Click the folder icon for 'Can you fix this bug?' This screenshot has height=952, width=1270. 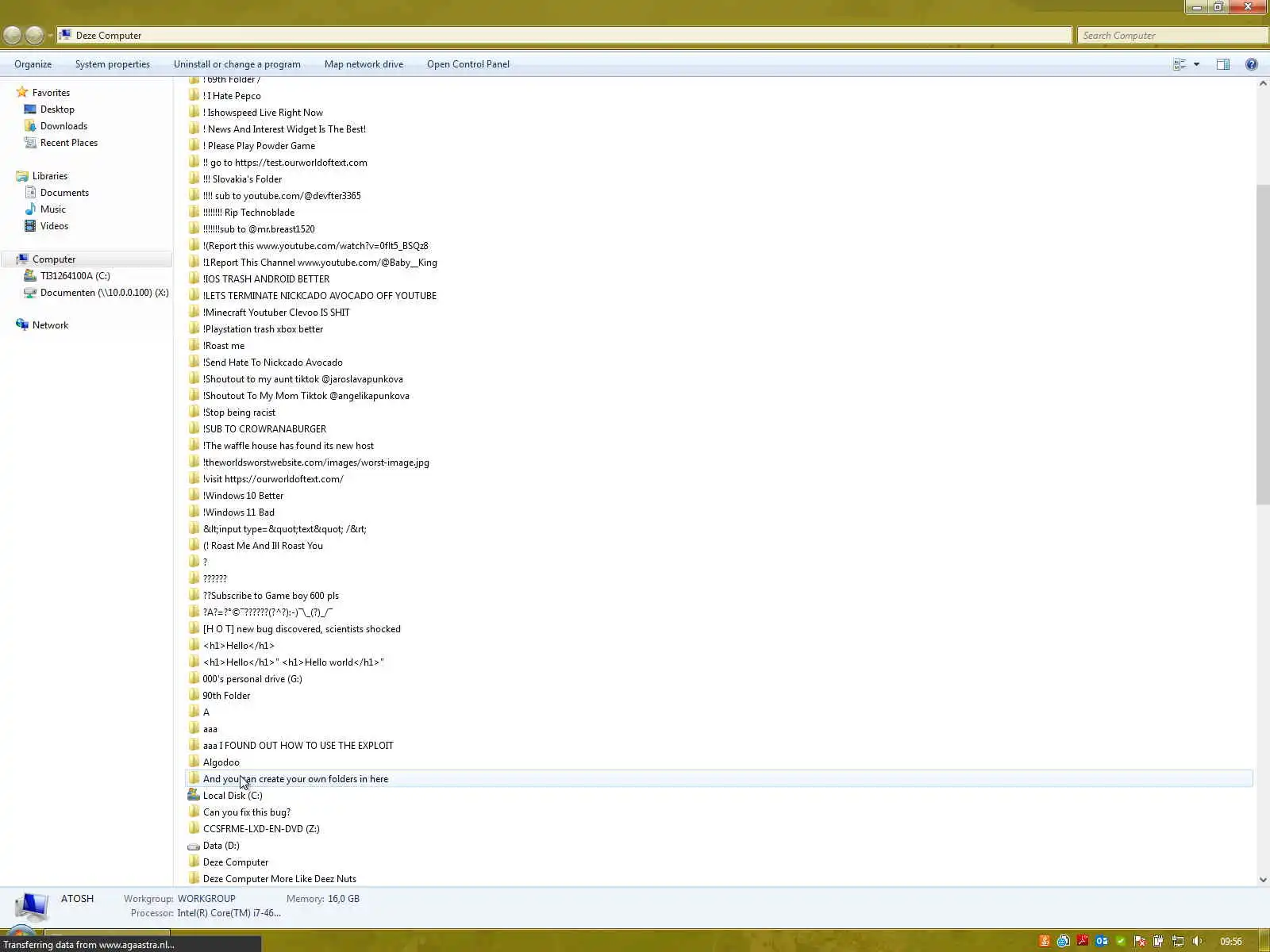pos(194,812)
